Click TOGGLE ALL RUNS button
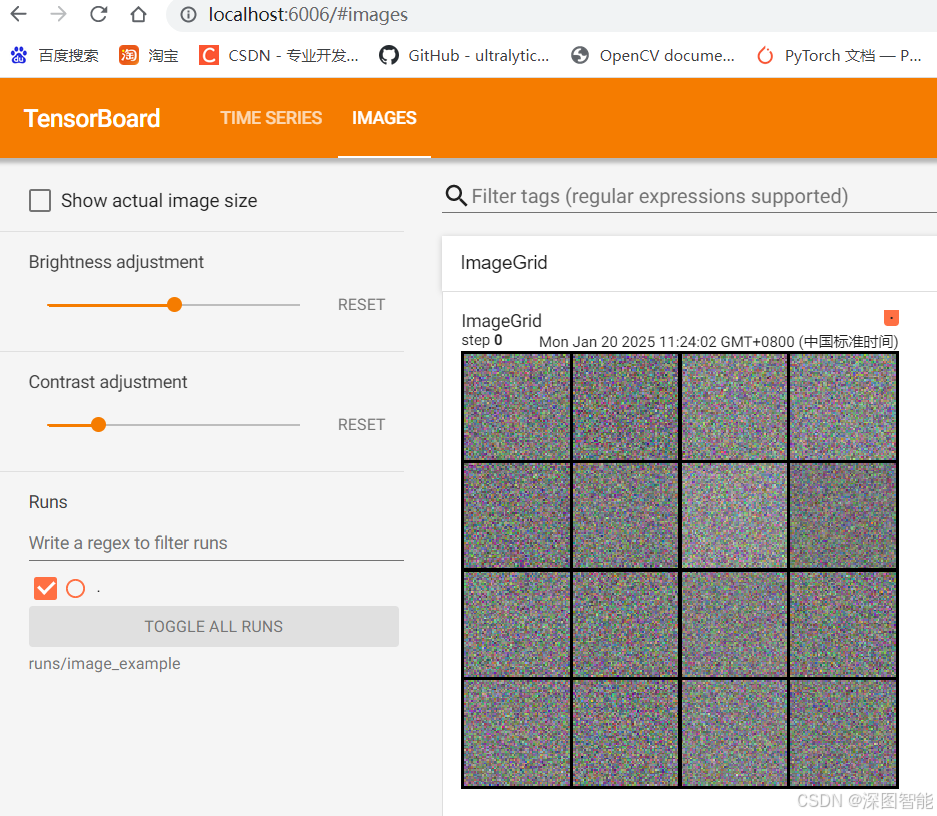Screen dimensions: 937x816 [x=214, y=627]
